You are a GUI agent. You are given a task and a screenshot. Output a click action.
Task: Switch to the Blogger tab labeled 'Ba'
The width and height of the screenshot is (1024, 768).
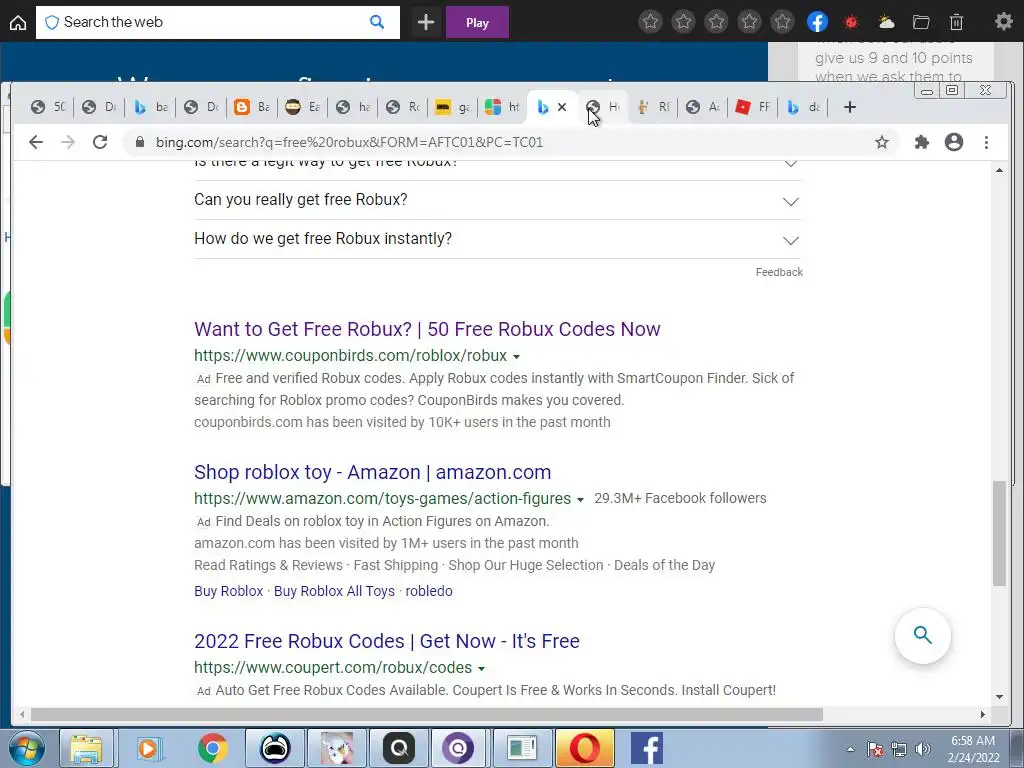(x=252, y=107)
